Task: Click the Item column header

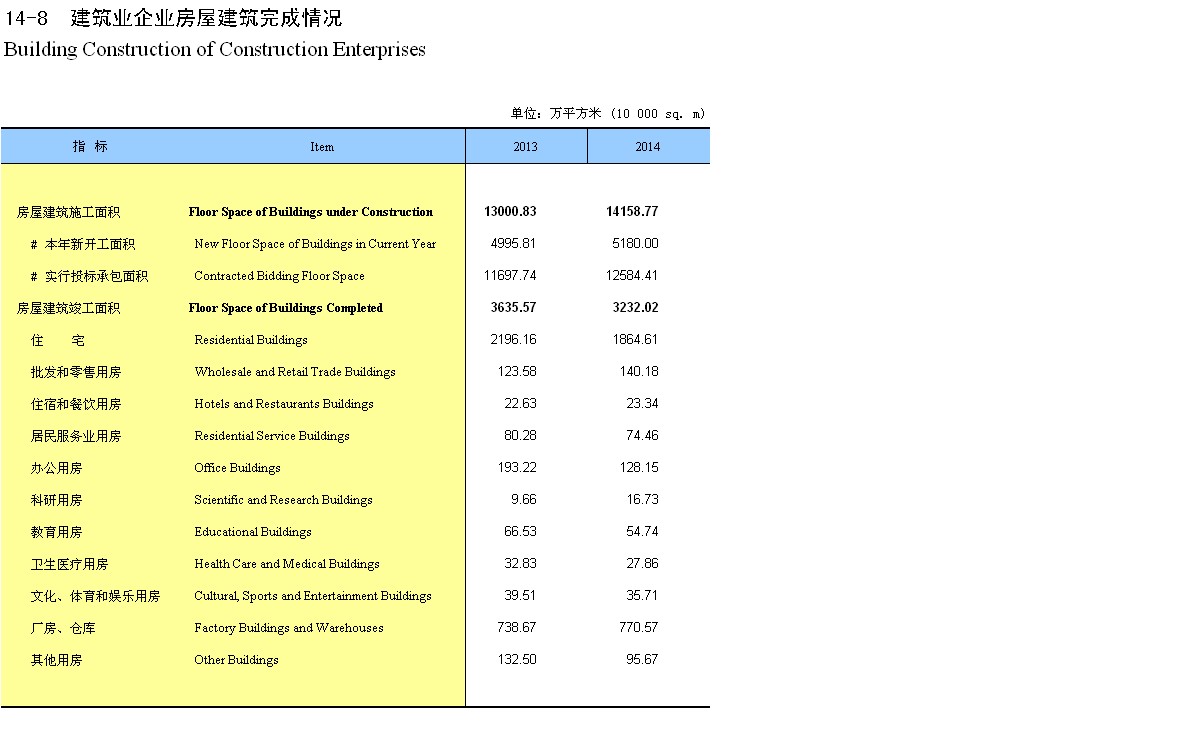Action: point(322,147)
